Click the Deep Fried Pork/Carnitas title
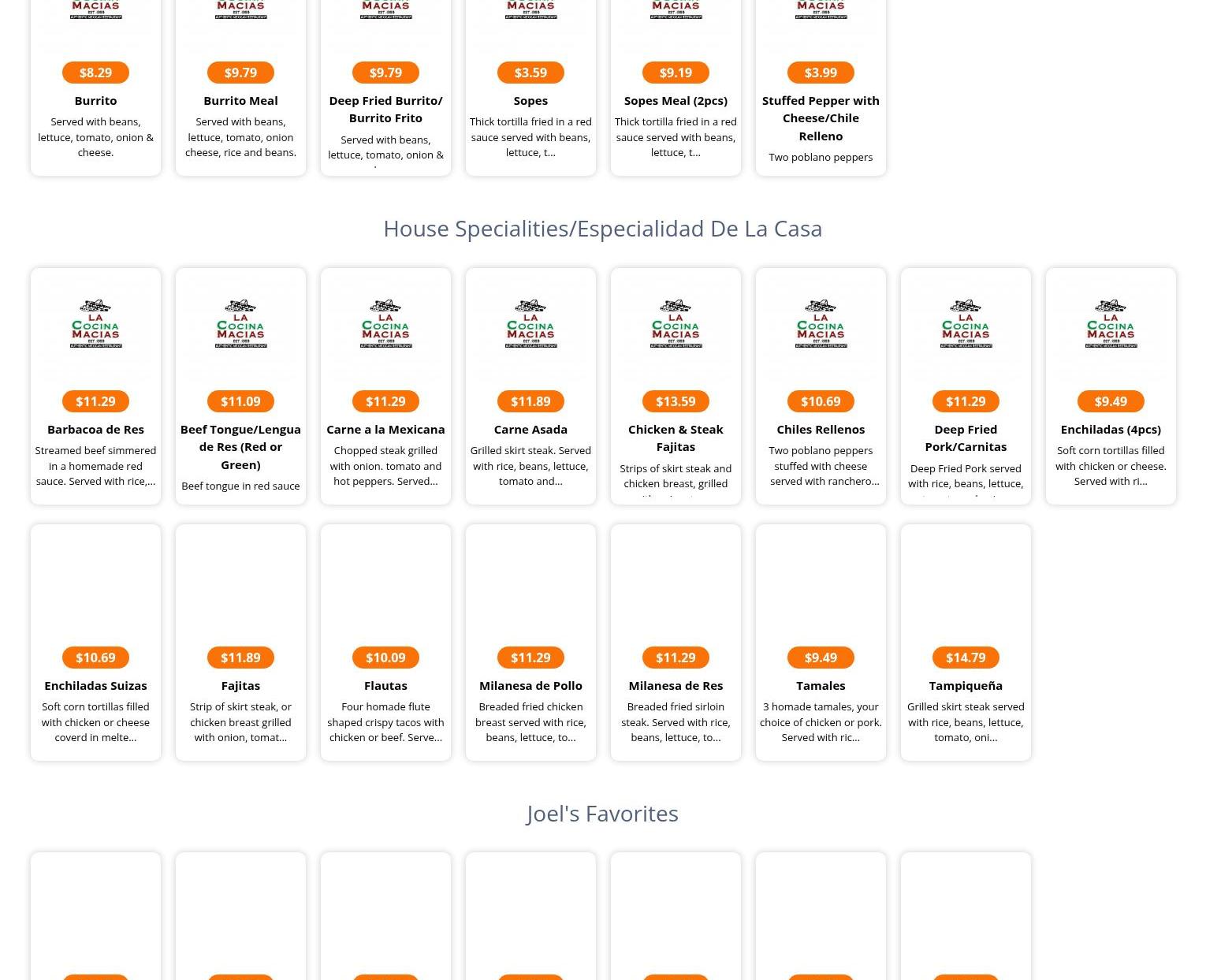 tap(966, 438)
